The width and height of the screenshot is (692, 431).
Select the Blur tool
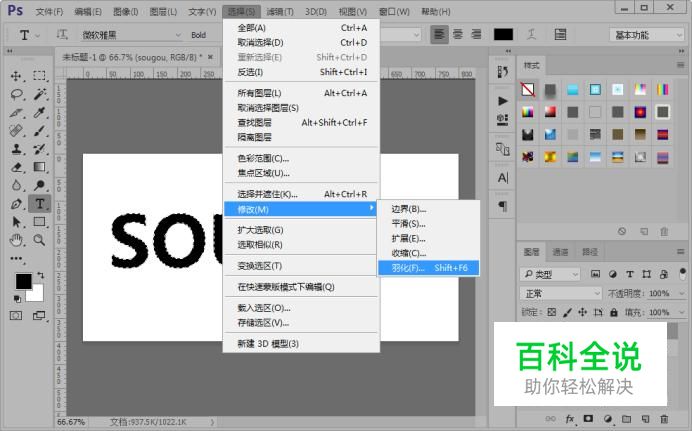[x=16, y=185]
